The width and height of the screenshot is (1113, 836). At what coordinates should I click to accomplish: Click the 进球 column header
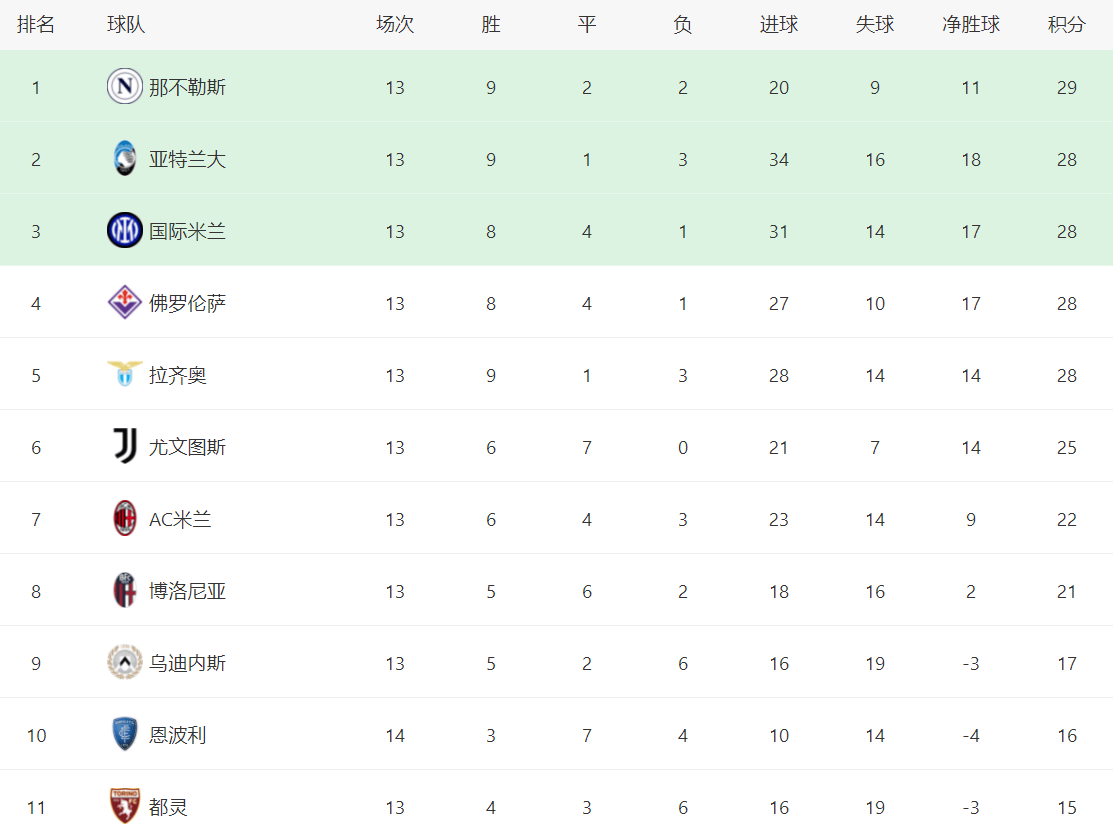coord(778,25)
